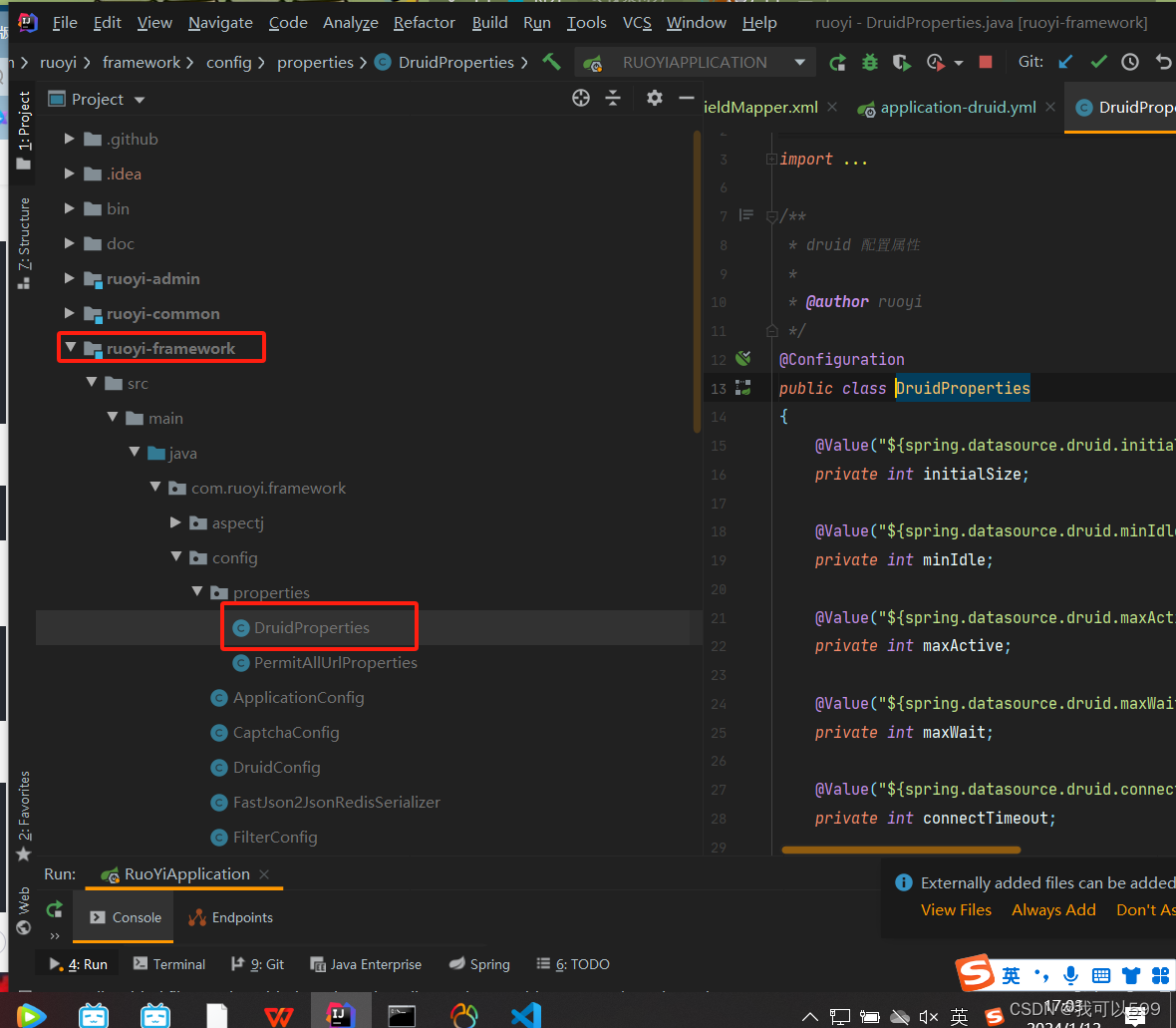
Task: Commit changes with Git checkmark icon
Action: click(1098, 62)
